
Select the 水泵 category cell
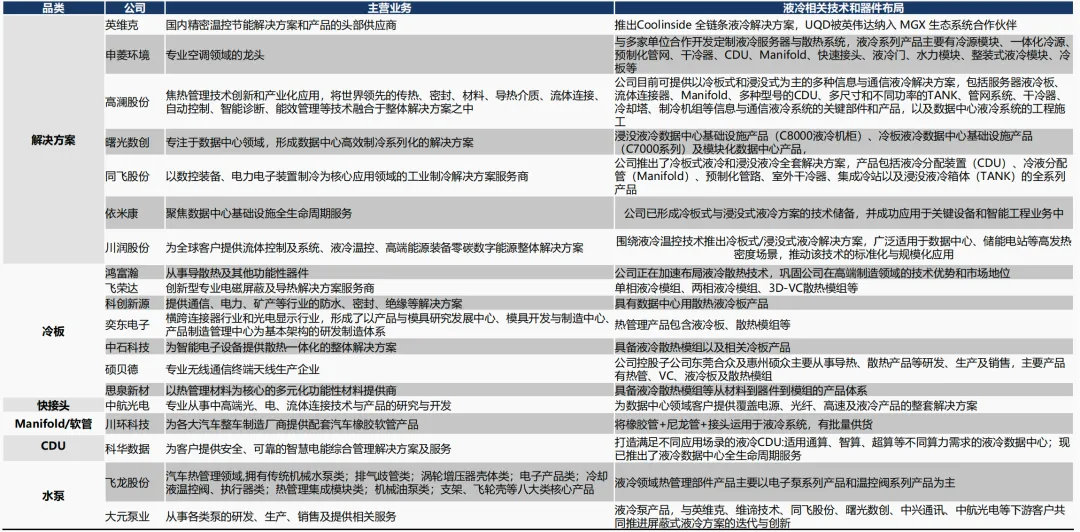pos(52,495)
